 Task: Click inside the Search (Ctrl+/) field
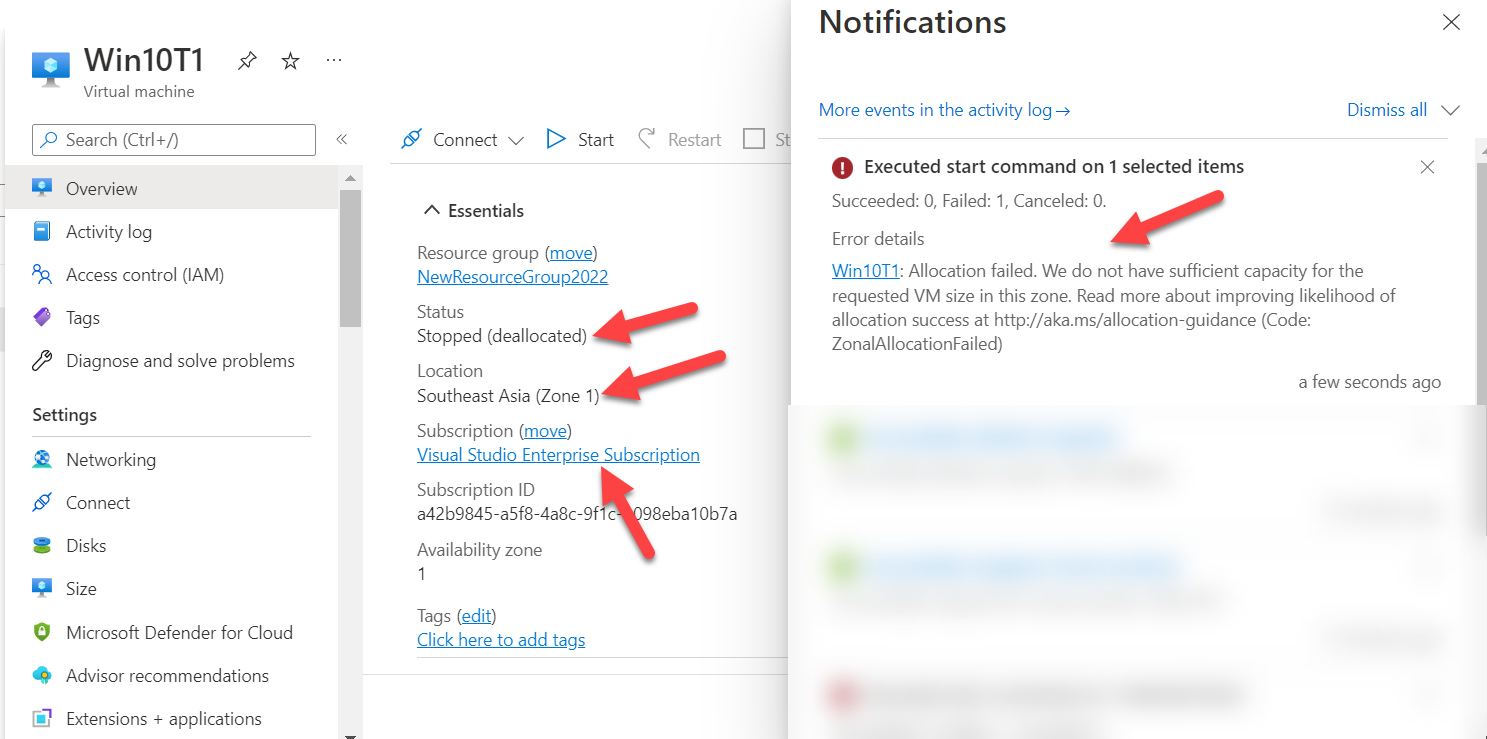[x=173, y=140]
